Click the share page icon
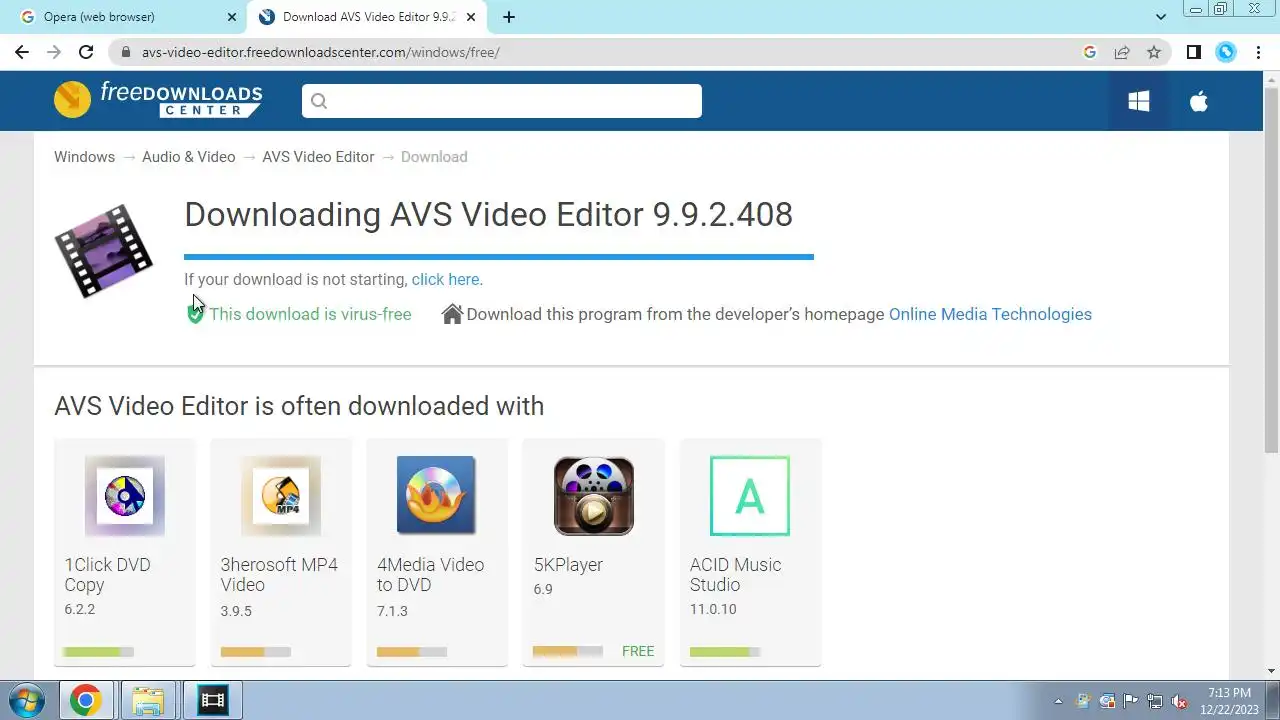The image size is (1280, 720). tap(1122, 52)
